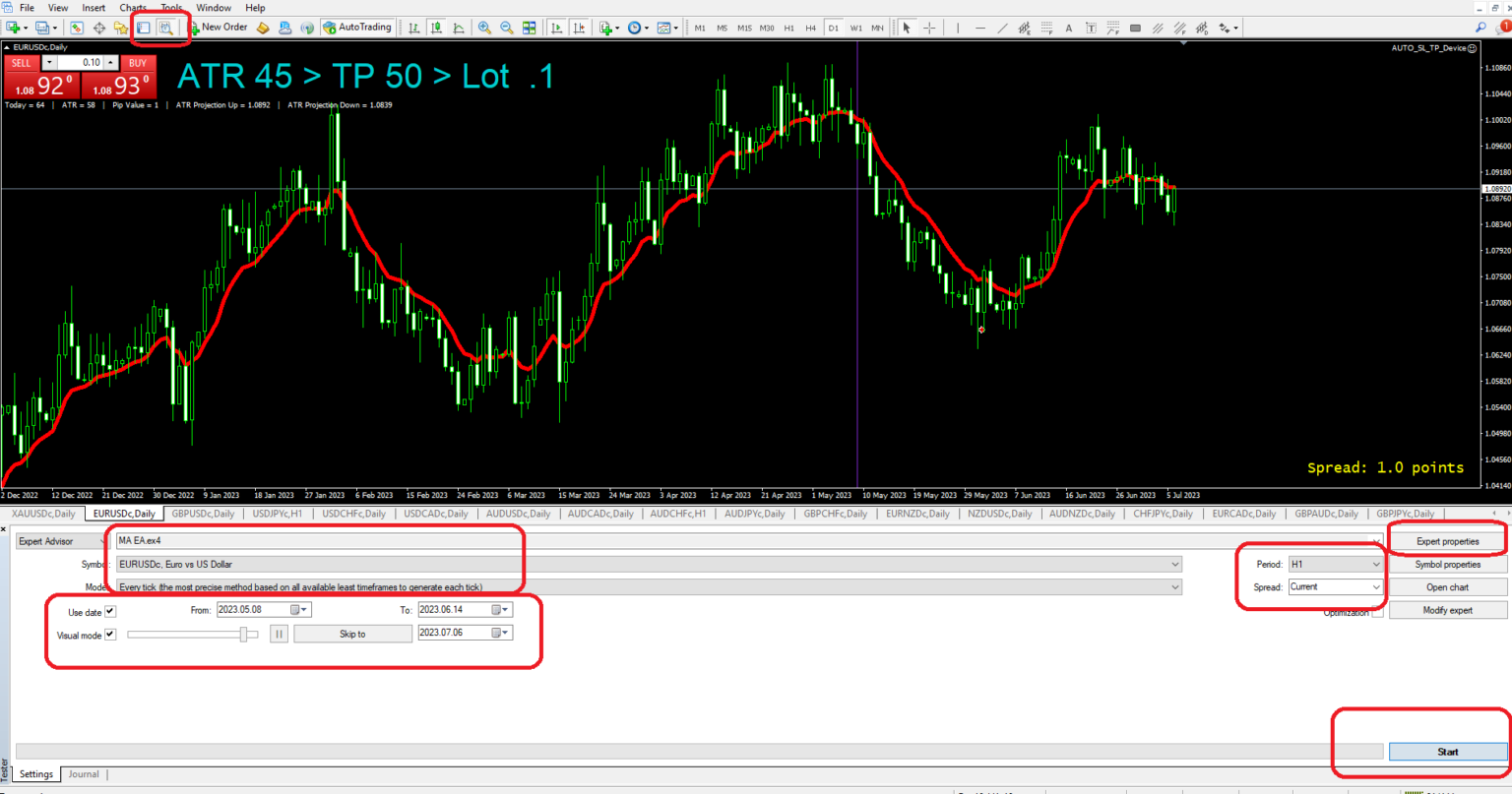The width and height of the screenshot is (1512, 794).
Task: Select the Trendline tool
Action: [1002, 28]
